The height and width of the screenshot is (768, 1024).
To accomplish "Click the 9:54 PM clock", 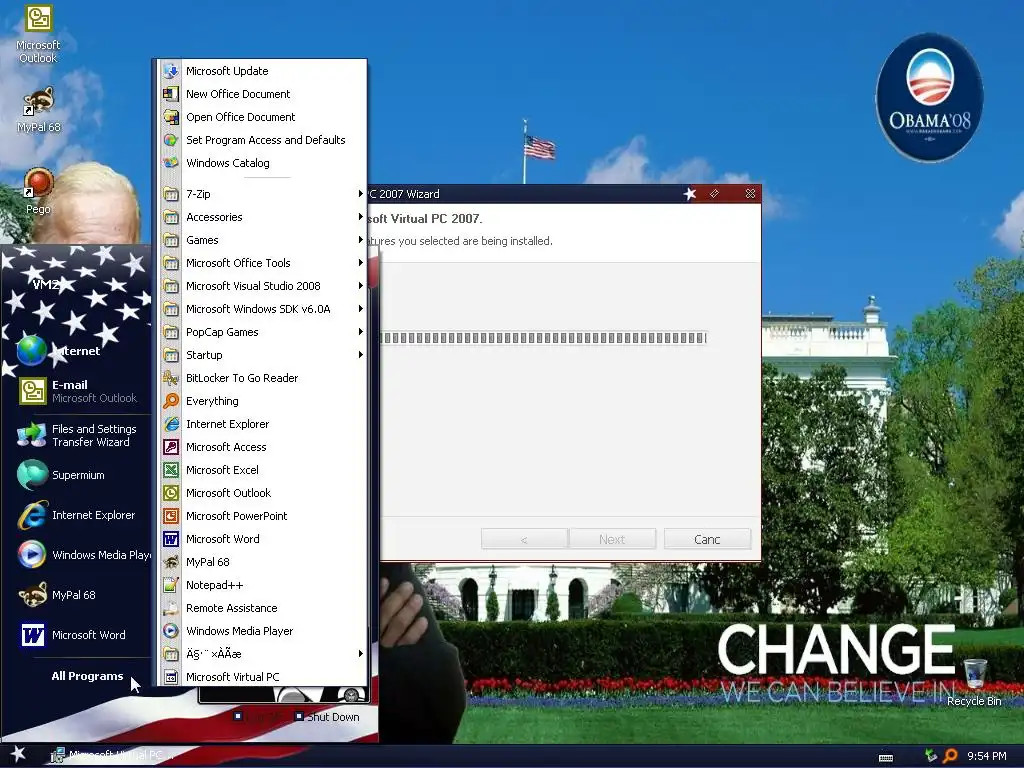I will click(x=986, y=756).
